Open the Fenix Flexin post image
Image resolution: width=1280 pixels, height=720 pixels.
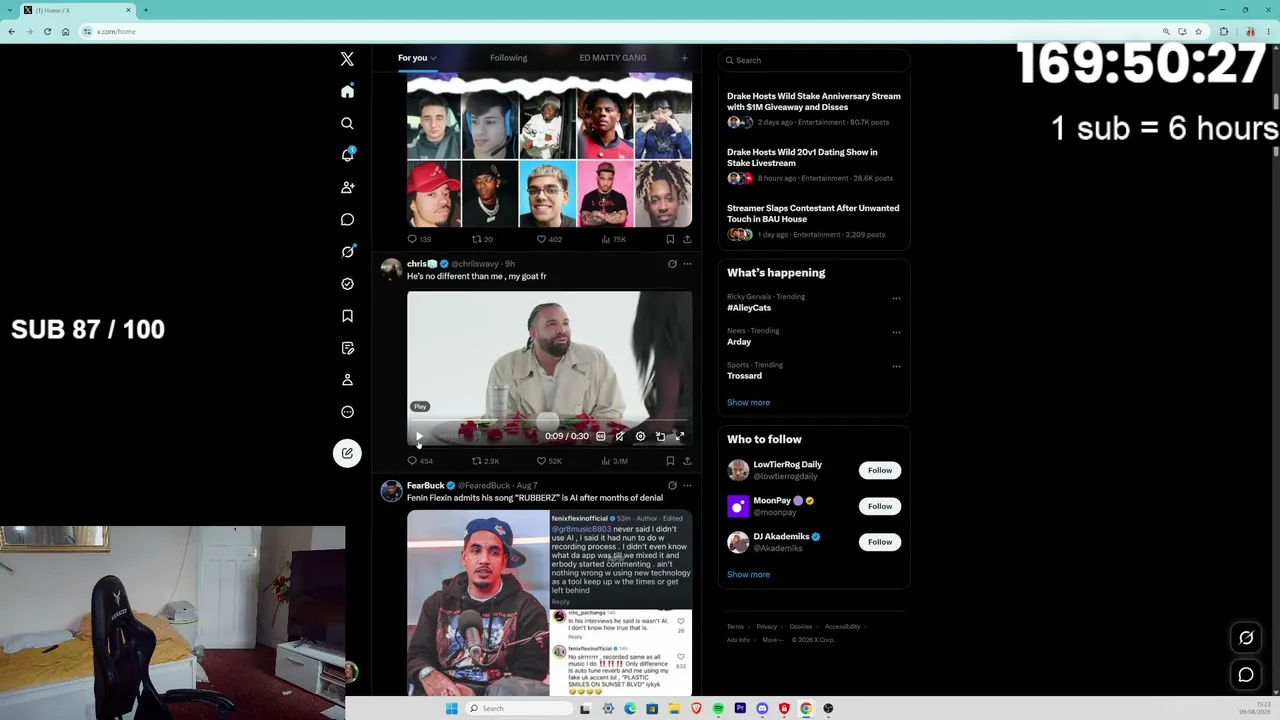pos(549,602)
